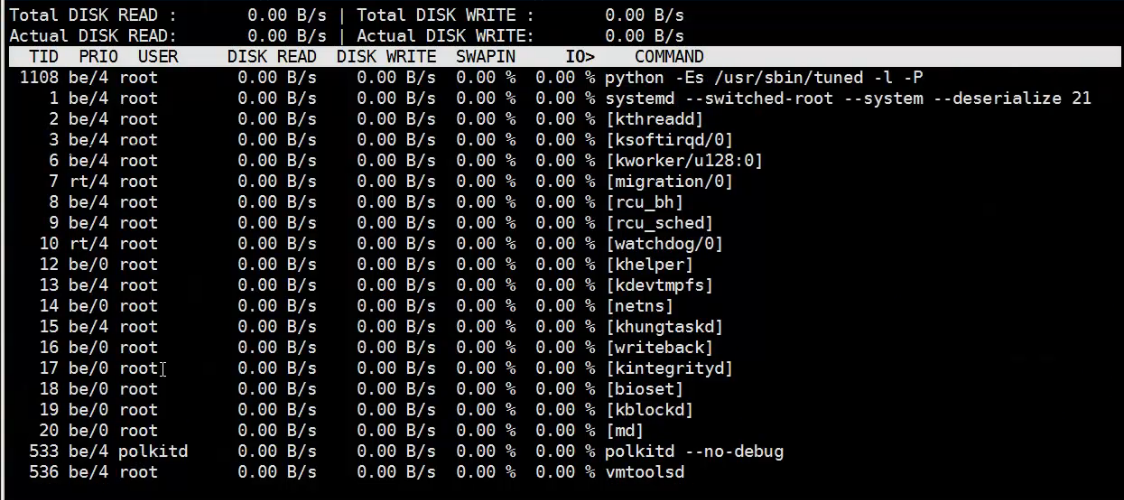
Task: Click the IO> column header
Action: [580, 57]
